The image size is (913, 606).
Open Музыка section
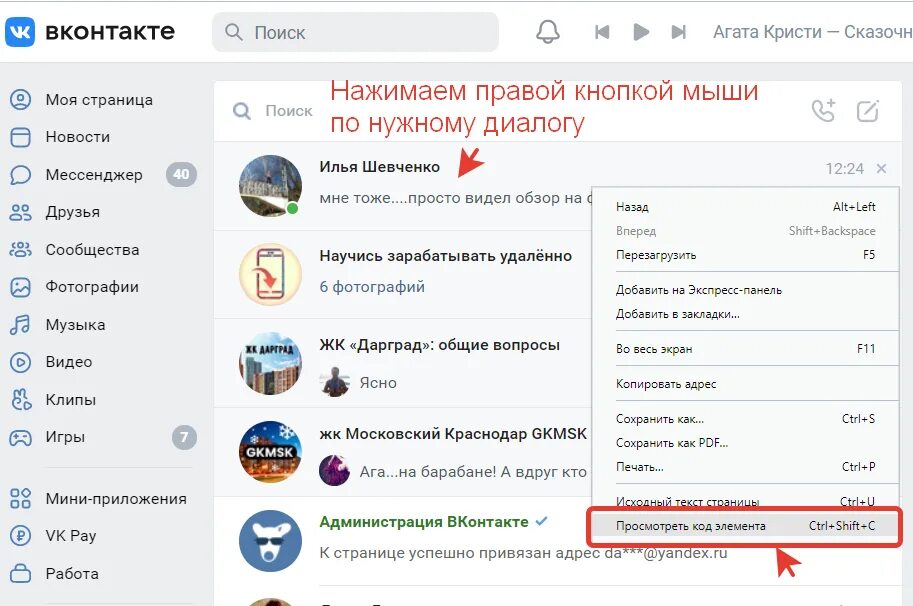tap(75, 324)
